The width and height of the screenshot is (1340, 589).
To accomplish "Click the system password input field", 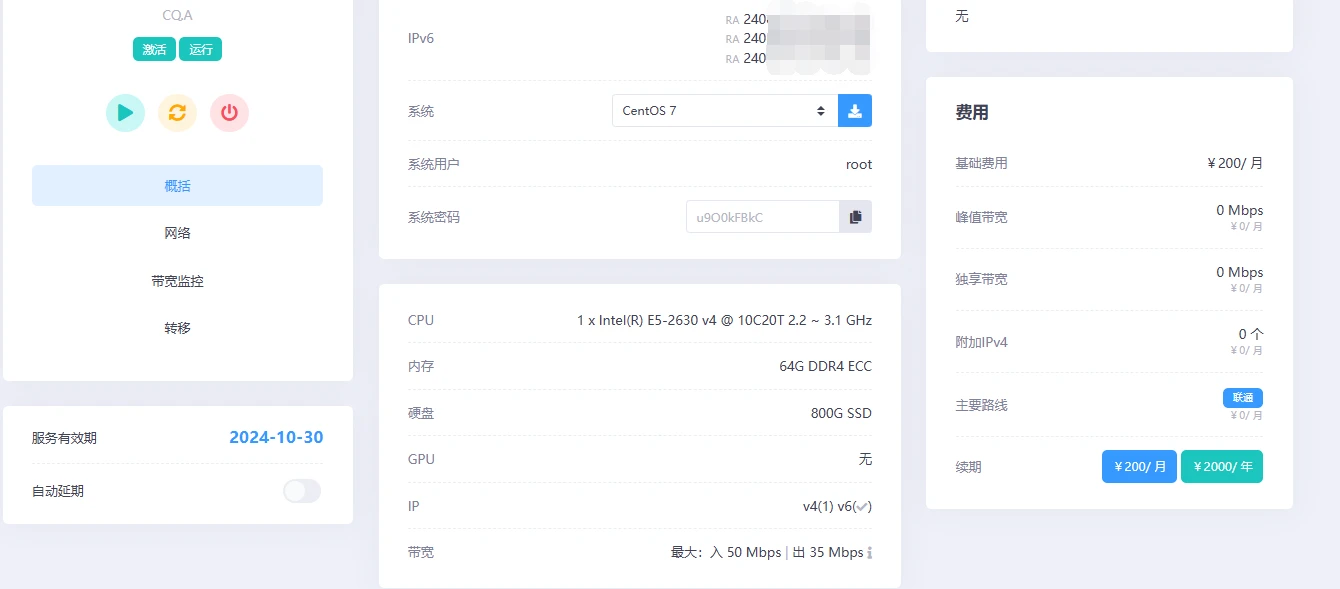I will (x=761, y=217).
